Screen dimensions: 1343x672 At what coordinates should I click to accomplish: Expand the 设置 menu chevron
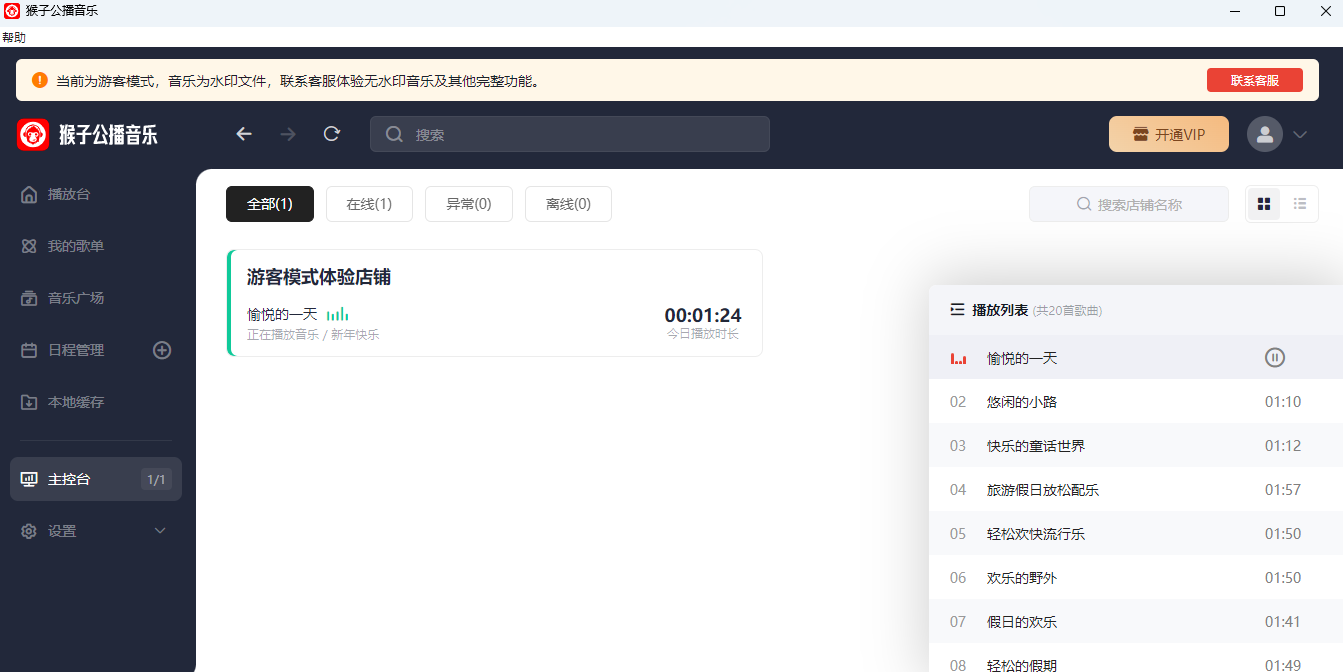click(160, 531)
